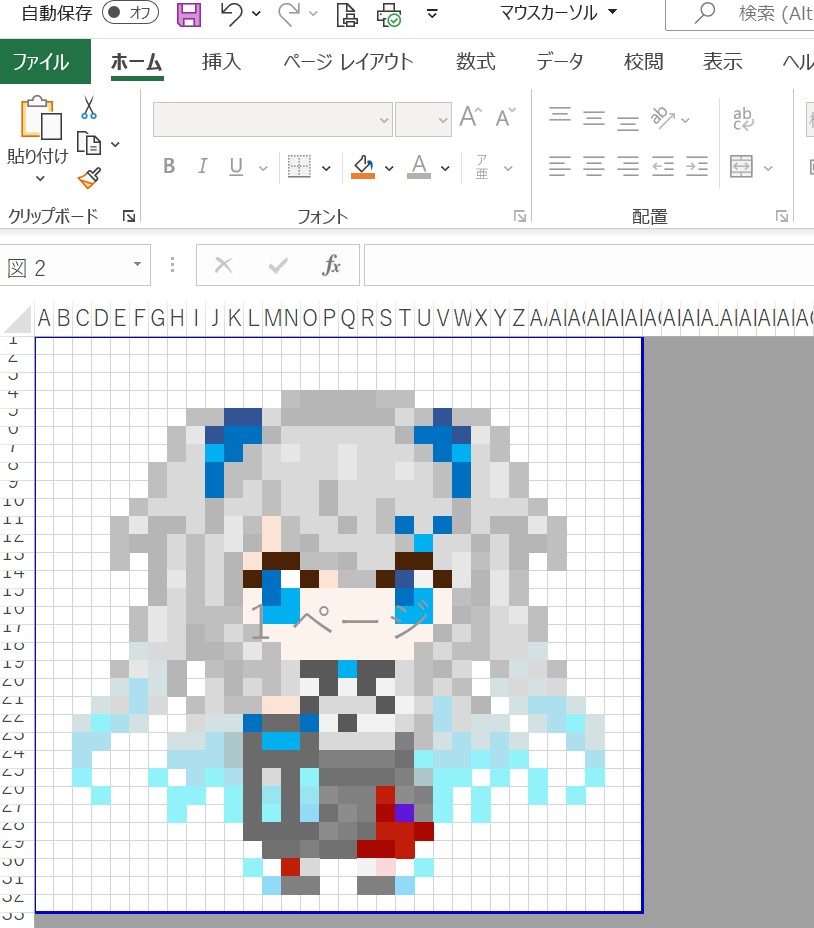Switch to the 校閲 tab
Screen dimensions: 814x928
pyautogui.click(x=644, y=62)
